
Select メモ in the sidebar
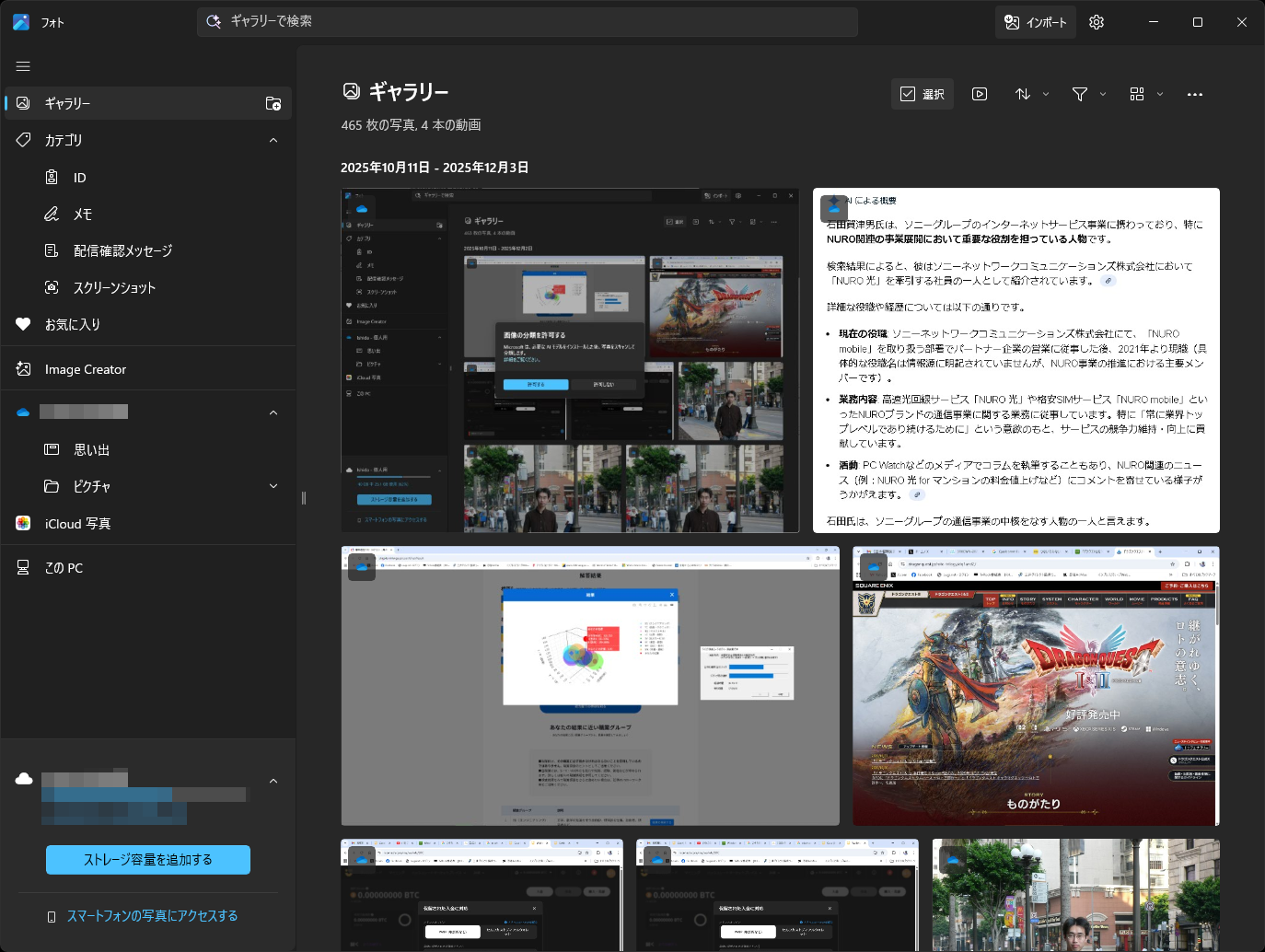[83, 214]
